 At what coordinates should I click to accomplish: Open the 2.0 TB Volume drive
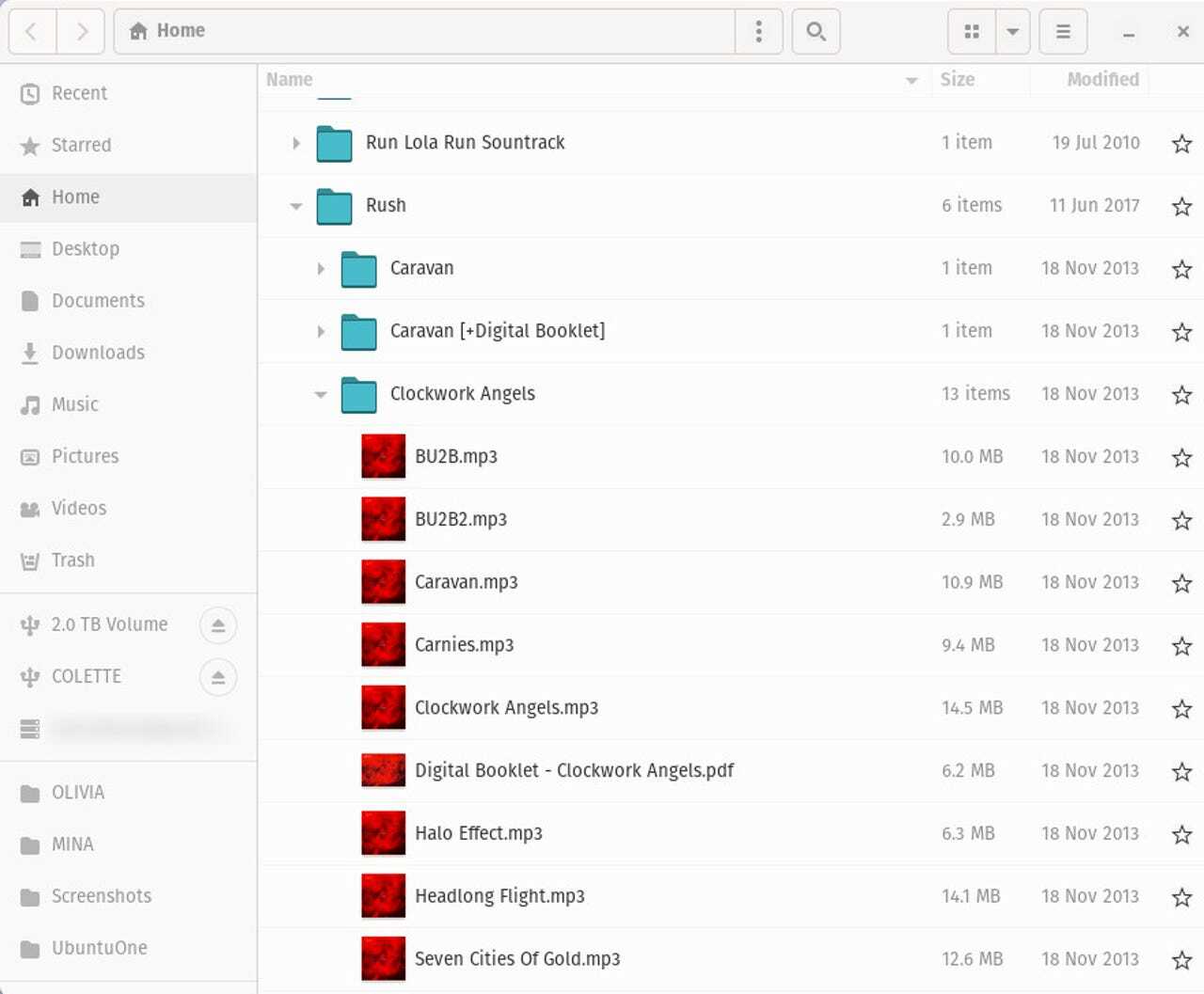(109, 624)
